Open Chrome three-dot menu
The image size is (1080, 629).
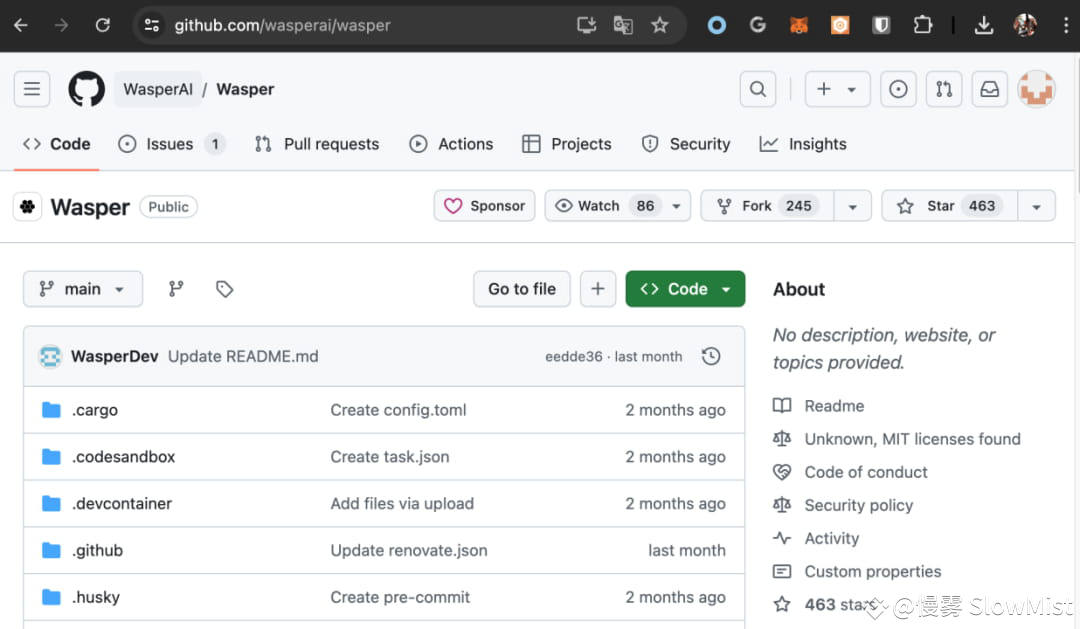pos(1066,25)
